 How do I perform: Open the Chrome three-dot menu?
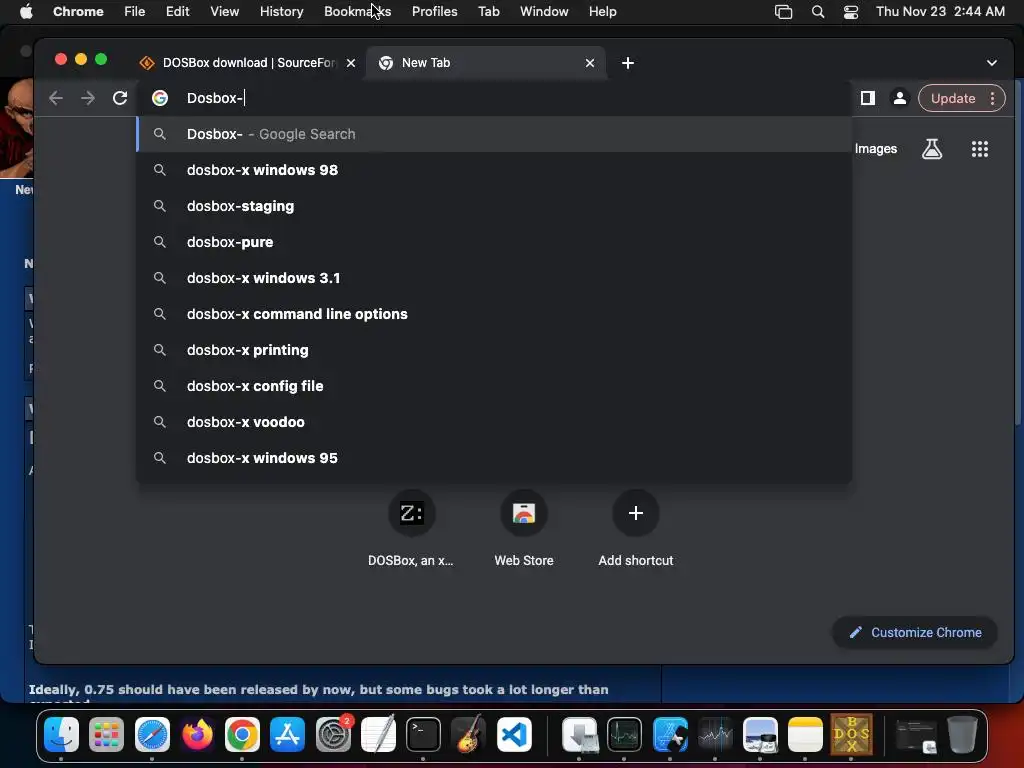tap(993, 98)
